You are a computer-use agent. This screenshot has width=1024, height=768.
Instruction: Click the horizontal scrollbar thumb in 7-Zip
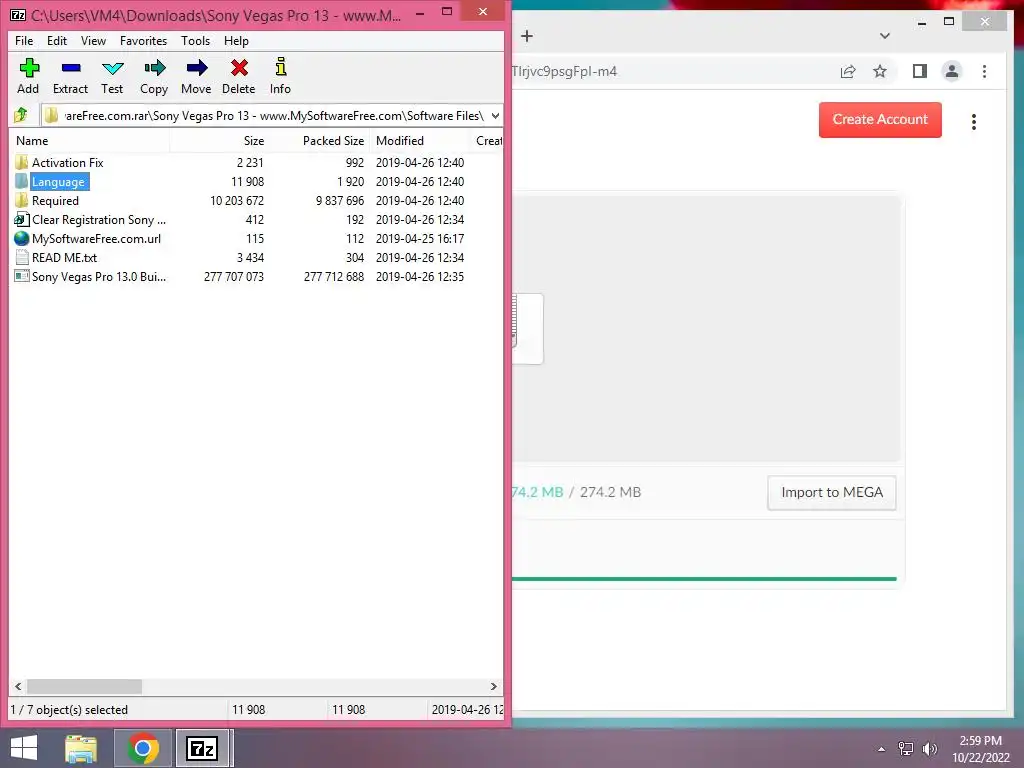[84, 686]
